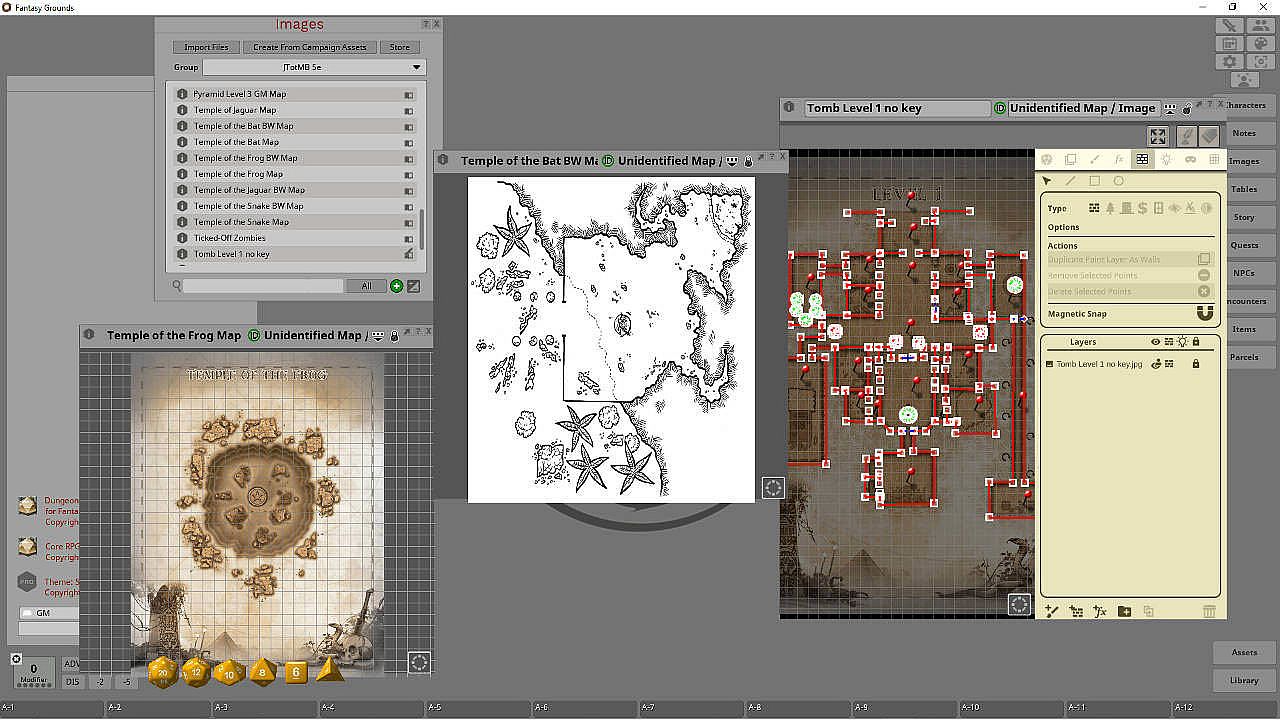Click the Import Files button
Image resolution: width=1280 pixels, height=720 pixels.
206,47
